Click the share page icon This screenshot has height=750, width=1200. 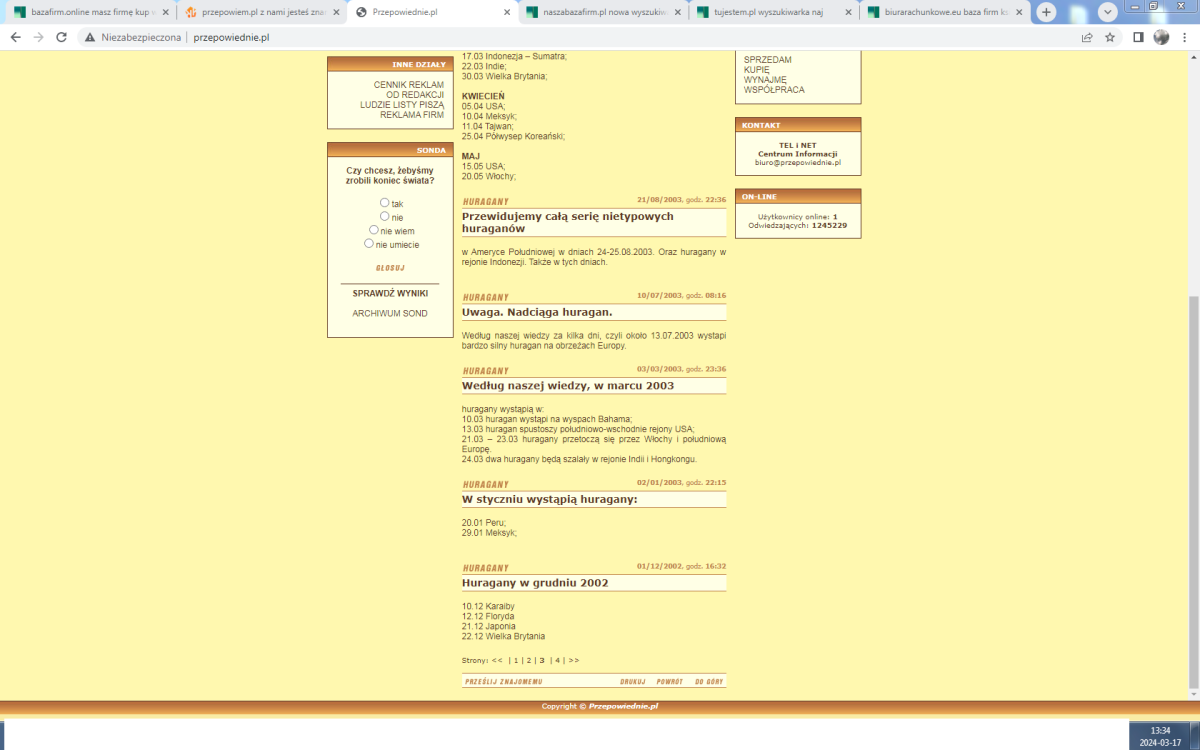tap(1087, 37)
